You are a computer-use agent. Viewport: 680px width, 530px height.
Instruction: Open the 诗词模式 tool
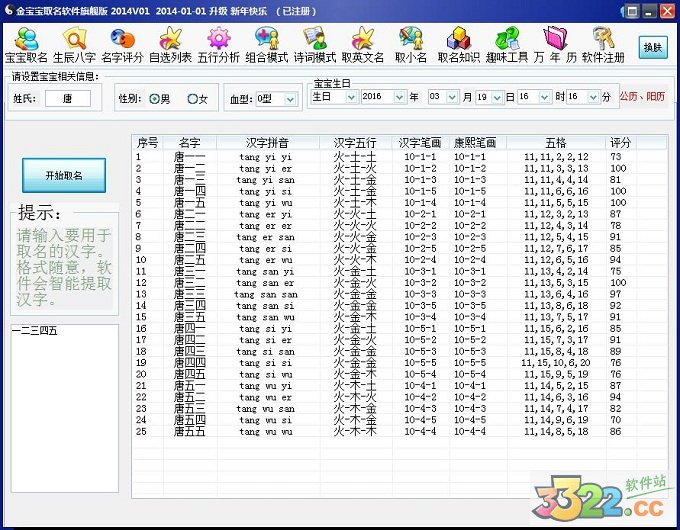(315, 45)
